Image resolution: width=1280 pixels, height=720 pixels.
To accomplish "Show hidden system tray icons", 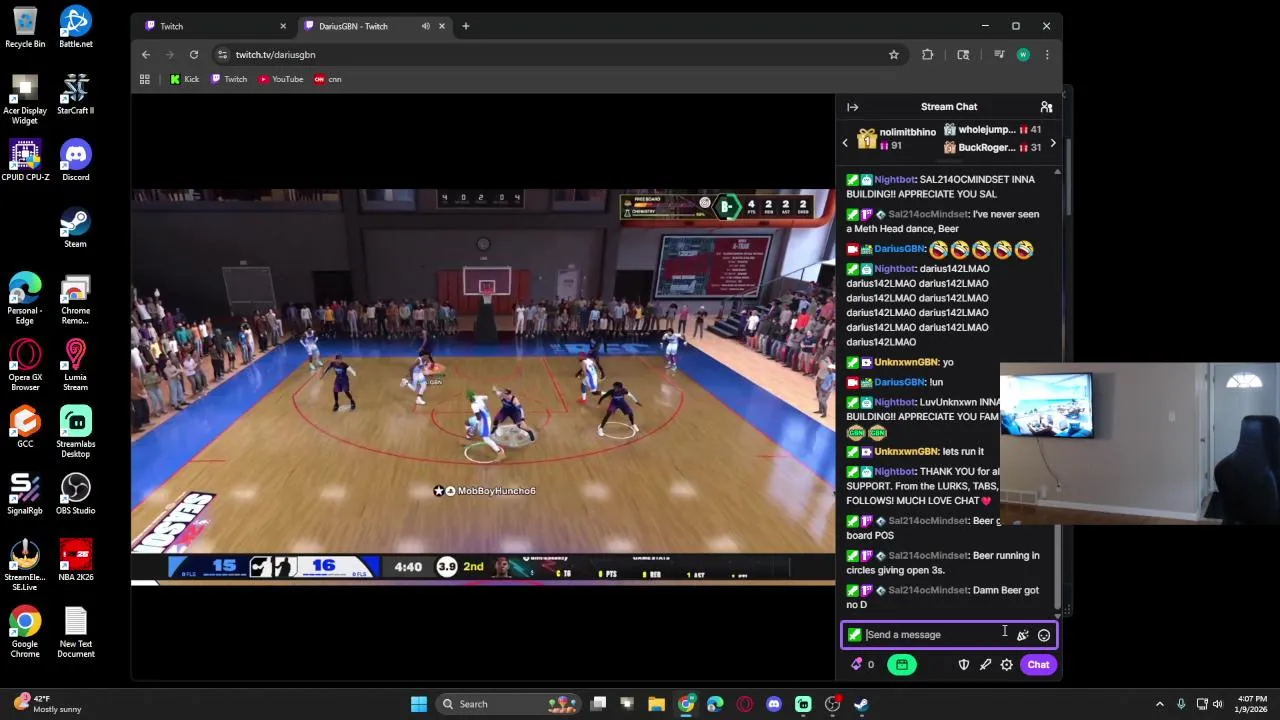I will tap(1160, 704).
